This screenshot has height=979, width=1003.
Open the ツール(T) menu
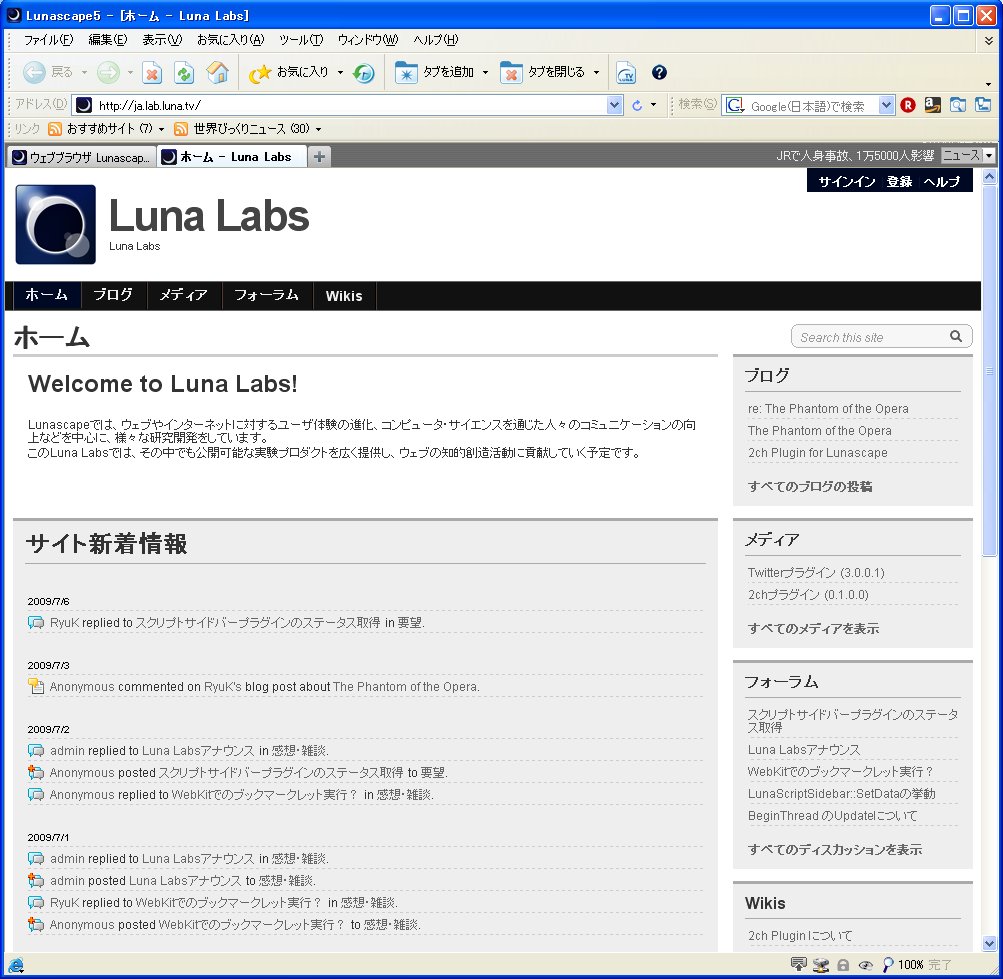(301, 40)
